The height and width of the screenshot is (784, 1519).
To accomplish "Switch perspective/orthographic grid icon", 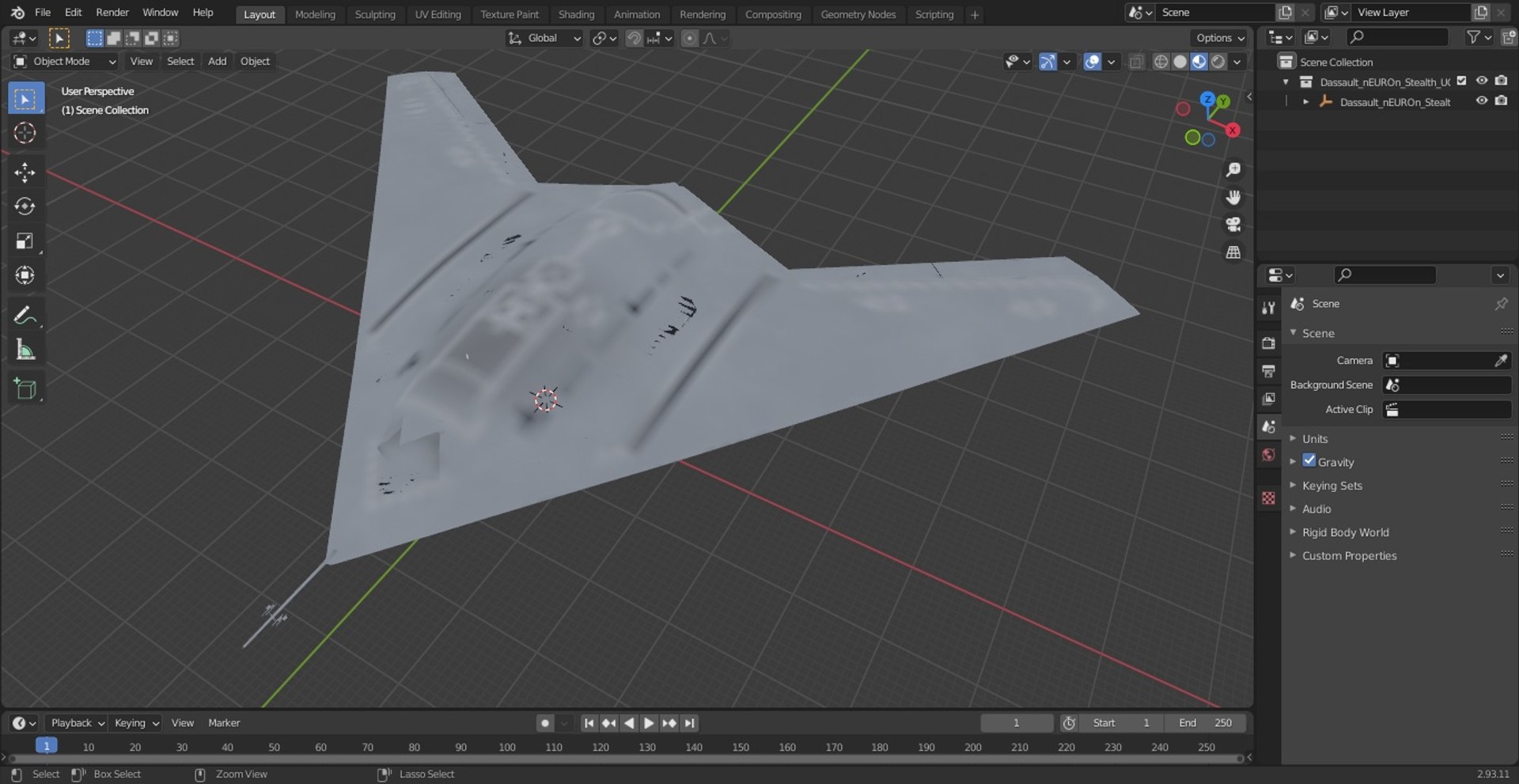I will (1233, 252).
